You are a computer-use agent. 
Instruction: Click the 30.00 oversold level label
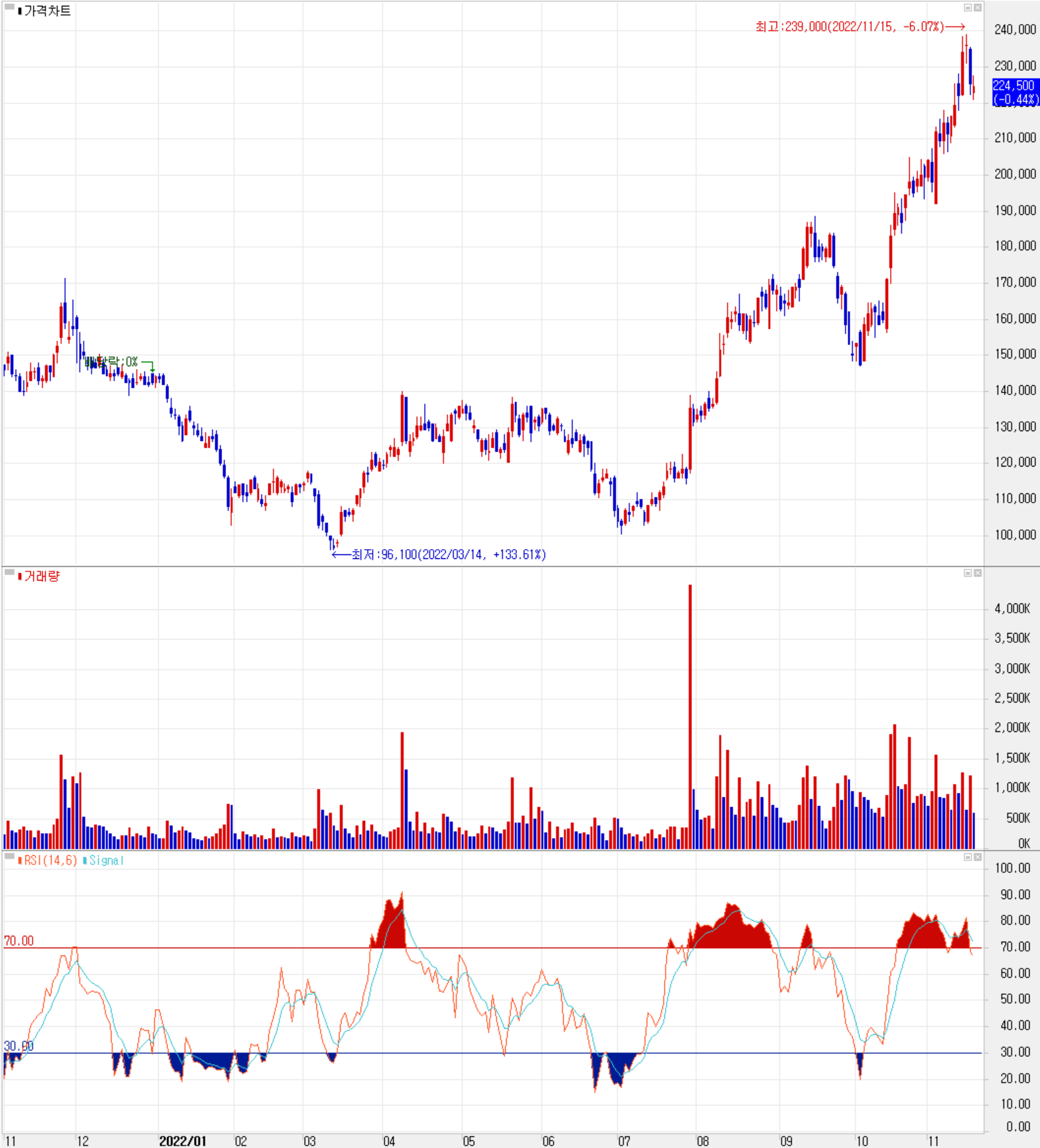18,1046
